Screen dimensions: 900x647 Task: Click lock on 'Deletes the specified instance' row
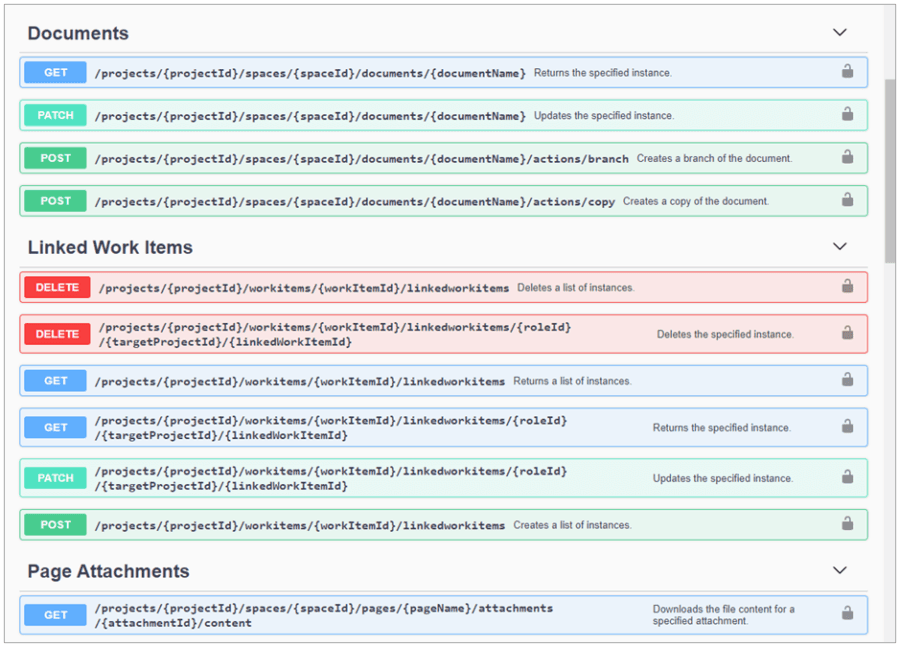point(847,334)
